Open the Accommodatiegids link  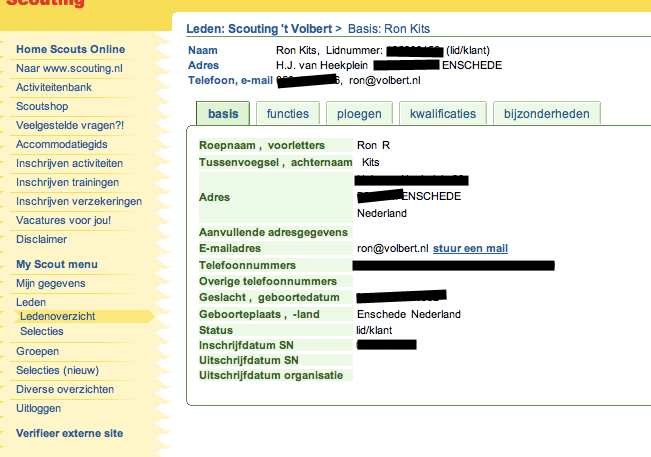[61, 144]
